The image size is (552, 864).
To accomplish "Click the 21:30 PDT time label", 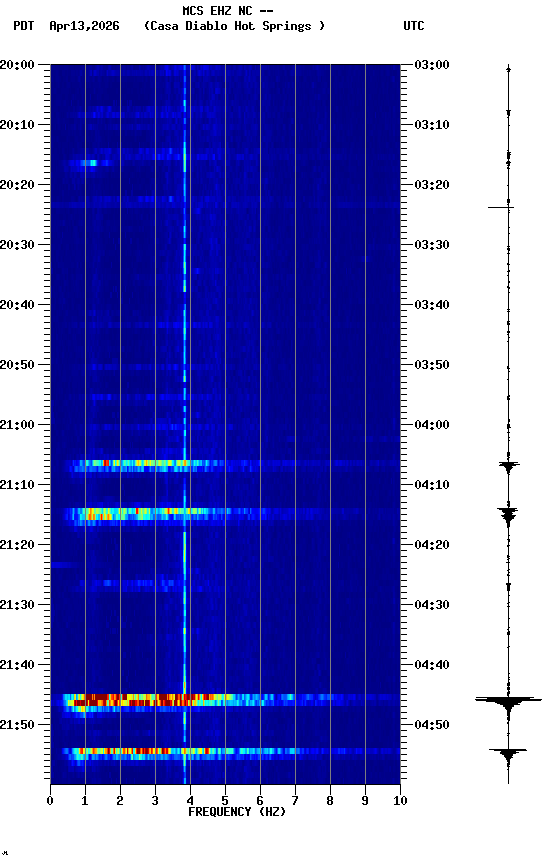I will (x=17, y=606).
